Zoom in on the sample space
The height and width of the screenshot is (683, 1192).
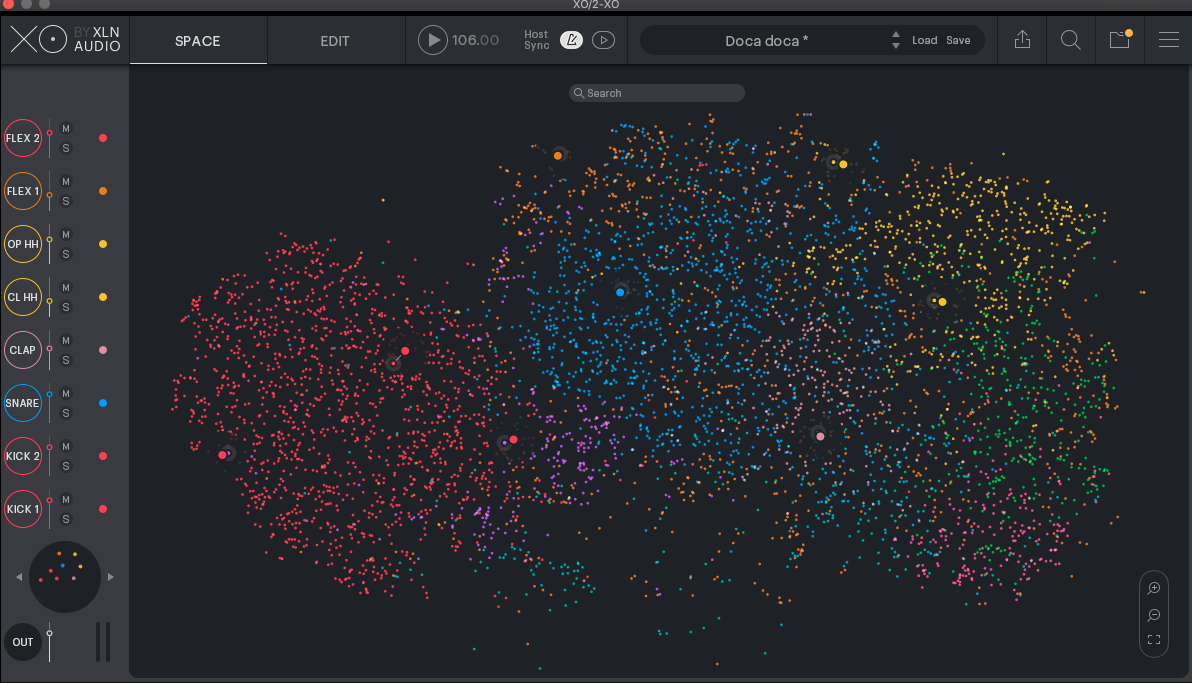coord(1154,589)
